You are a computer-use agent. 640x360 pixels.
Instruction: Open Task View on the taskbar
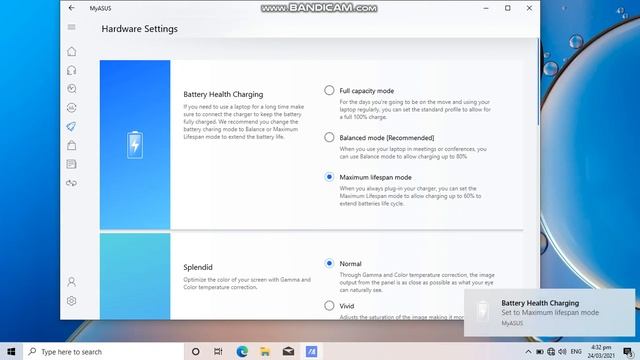218,351
